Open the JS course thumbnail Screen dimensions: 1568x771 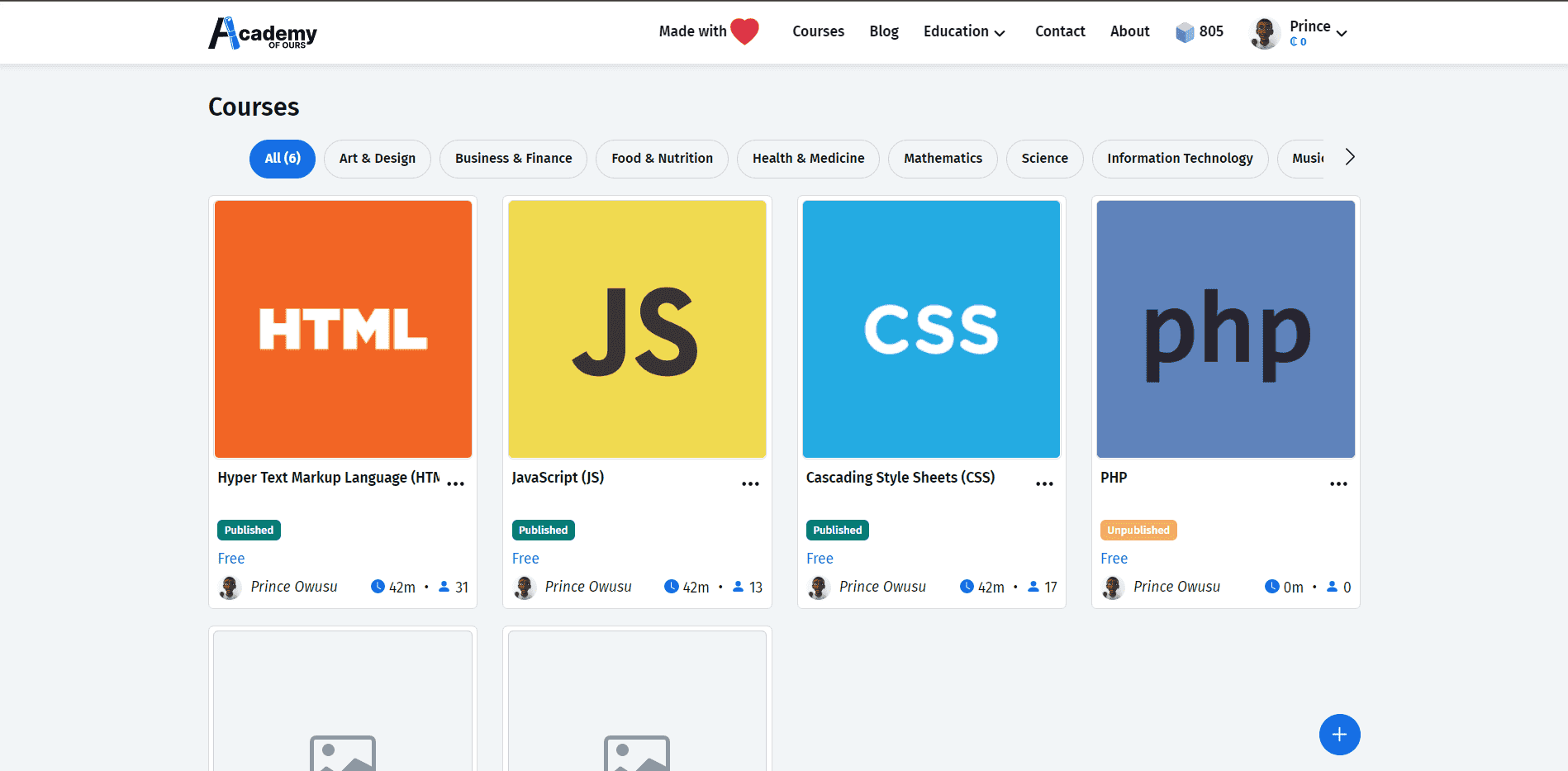(x=637, y=329)
